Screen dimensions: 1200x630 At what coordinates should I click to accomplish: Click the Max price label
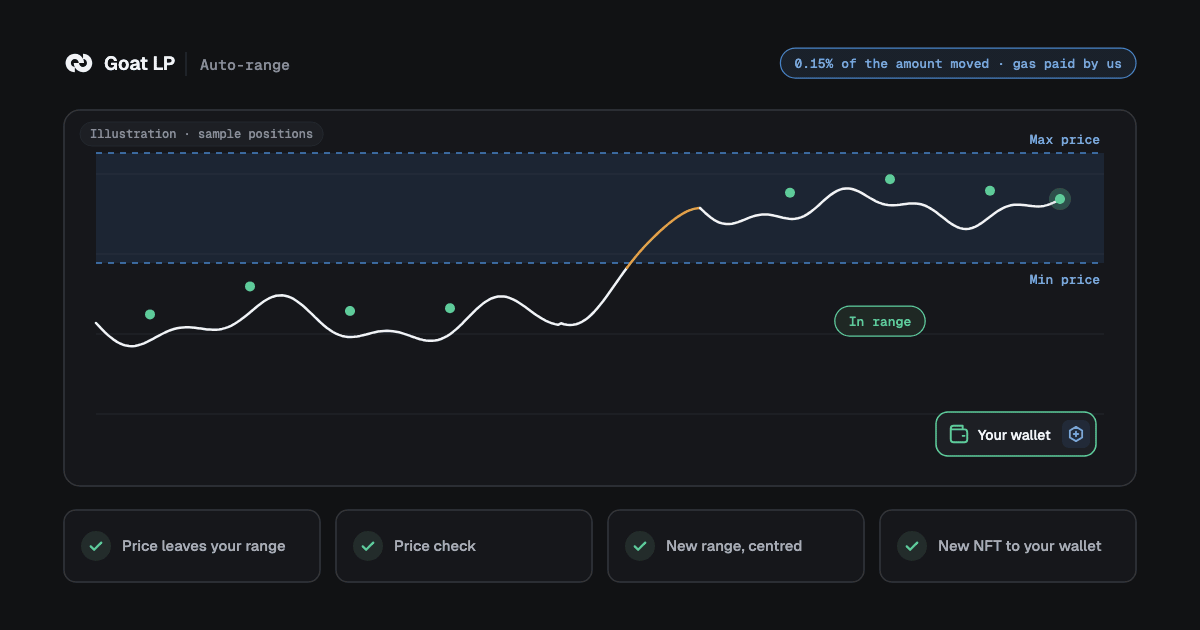tap(1064, 140)
